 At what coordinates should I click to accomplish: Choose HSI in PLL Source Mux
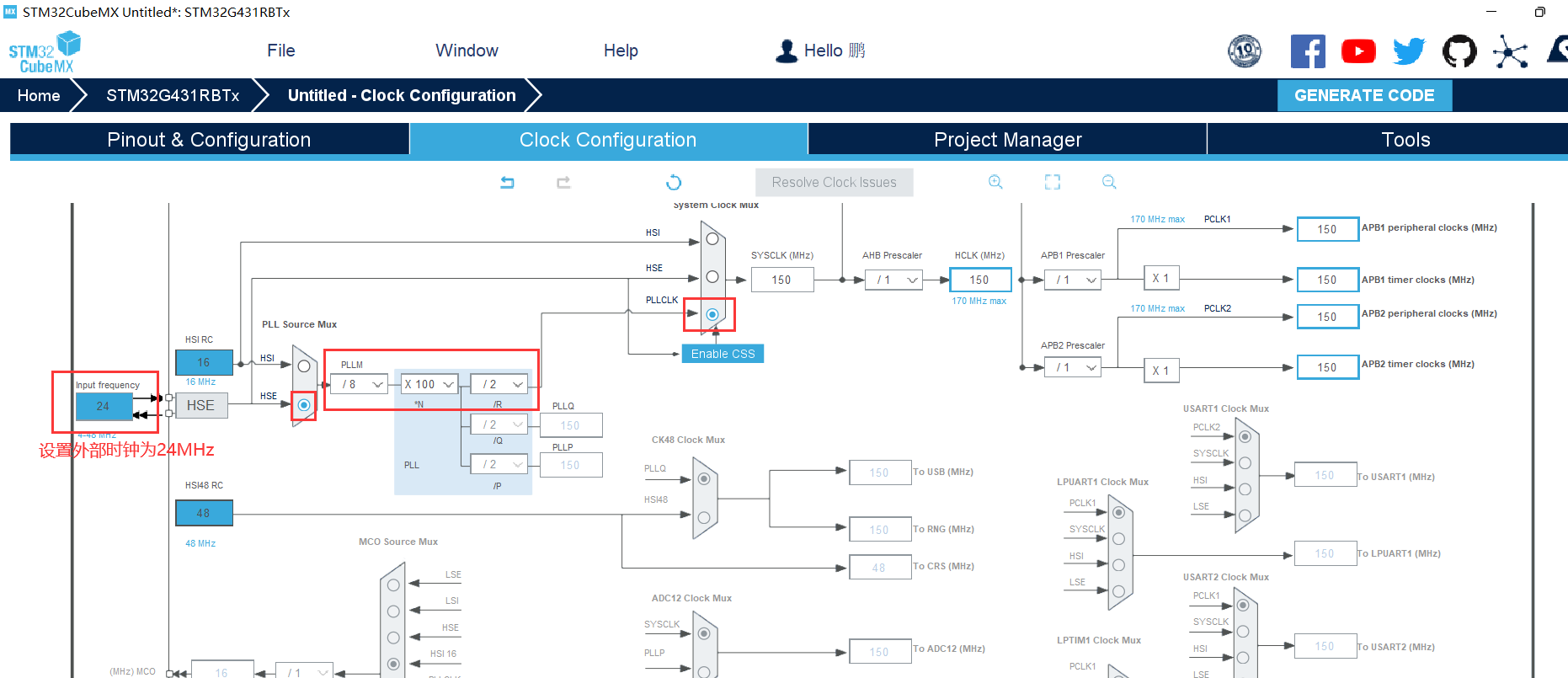coord(304,366)
